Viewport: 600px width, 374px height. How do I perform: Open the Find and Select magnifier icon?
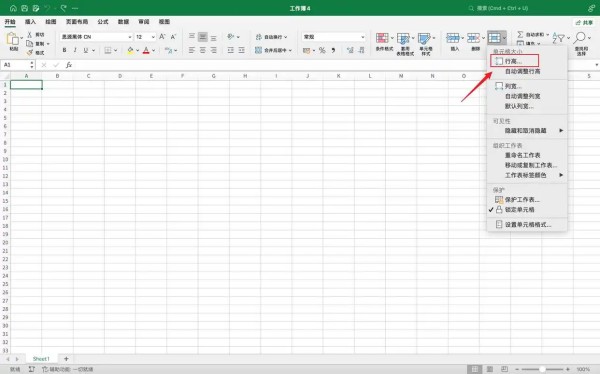point(580,38)
